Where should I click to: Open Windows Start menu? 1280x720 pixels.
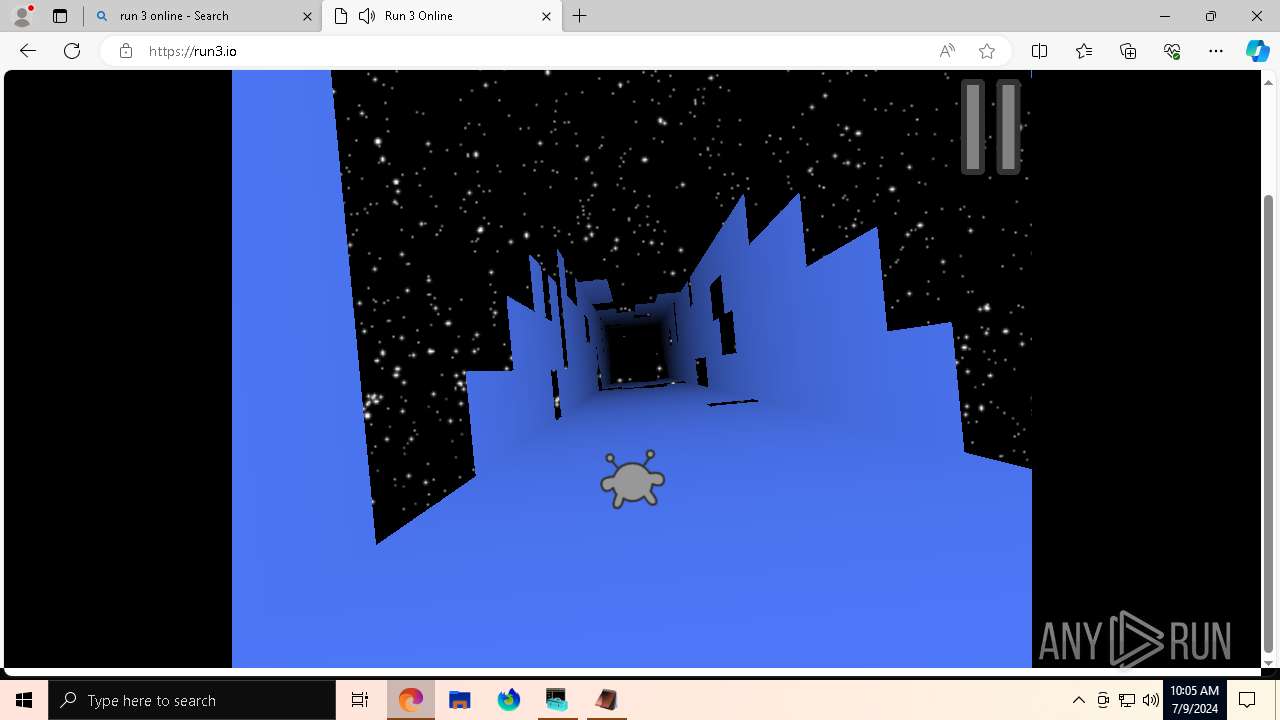[24, 700]
